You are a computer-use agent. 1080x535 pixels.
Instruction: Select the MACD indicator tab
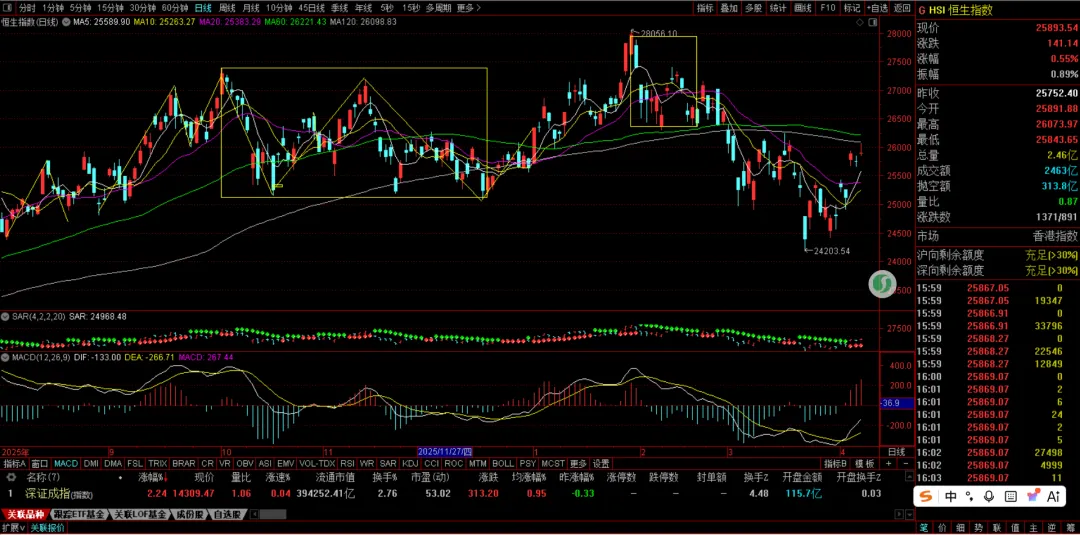66,464
